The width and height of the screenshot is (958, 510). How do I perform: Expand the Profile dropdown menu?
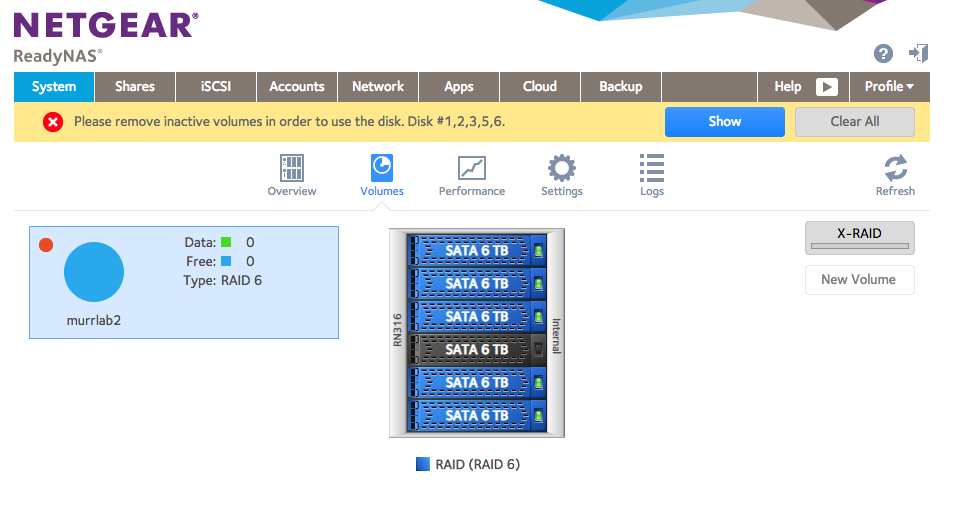[x=889, y=87]
